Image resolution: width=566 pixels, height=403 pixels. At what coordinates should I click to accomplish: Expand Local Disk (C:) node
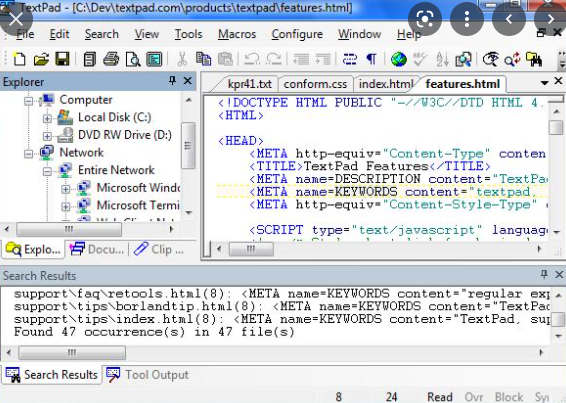click(47, 118)
